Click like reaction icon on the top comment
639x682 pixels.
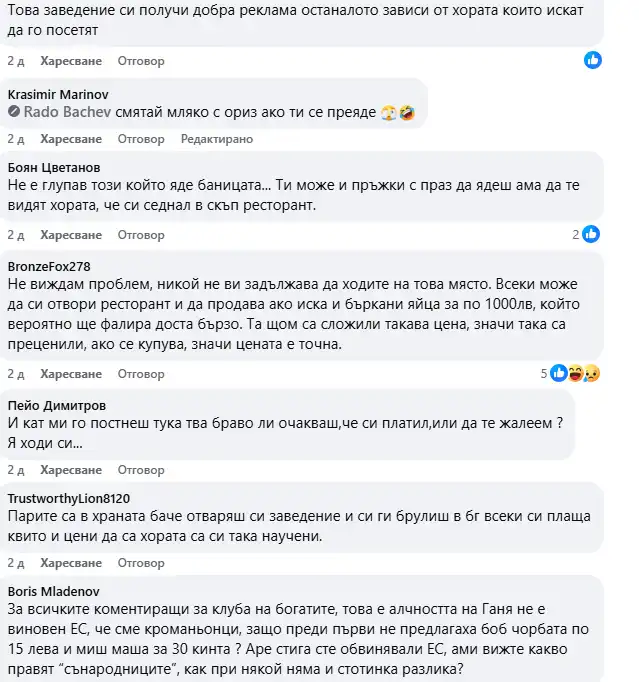pyautogui.click(x=593, y=60)
